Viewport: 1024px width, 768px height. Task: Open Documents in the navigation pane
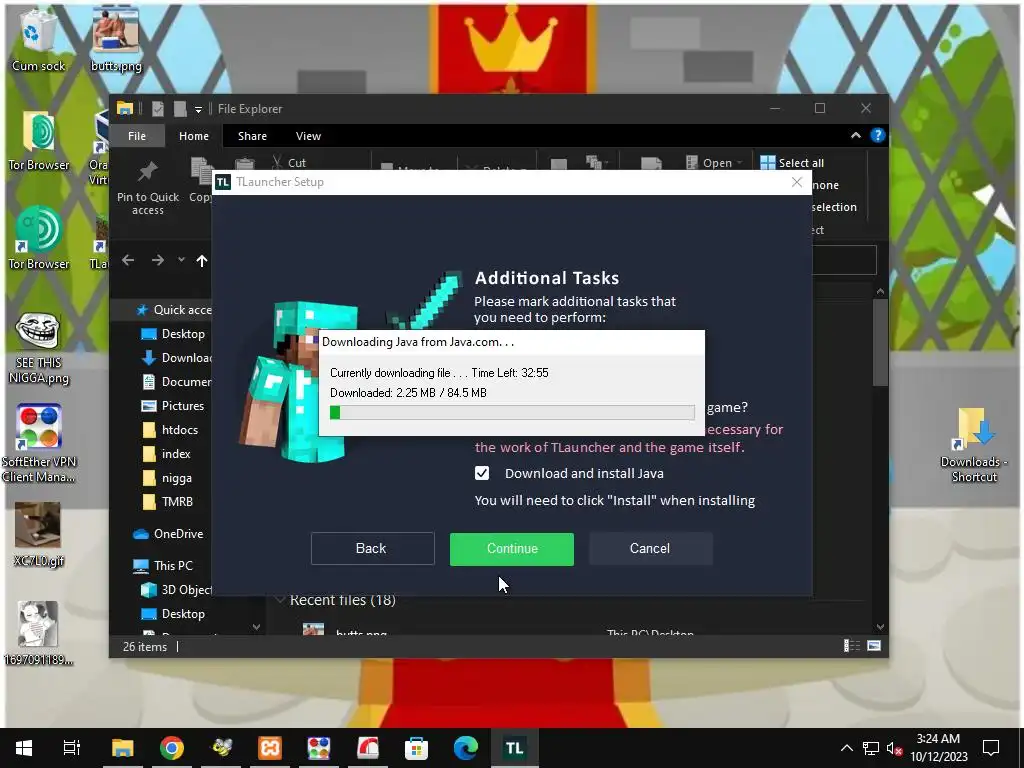click(177, 382)
